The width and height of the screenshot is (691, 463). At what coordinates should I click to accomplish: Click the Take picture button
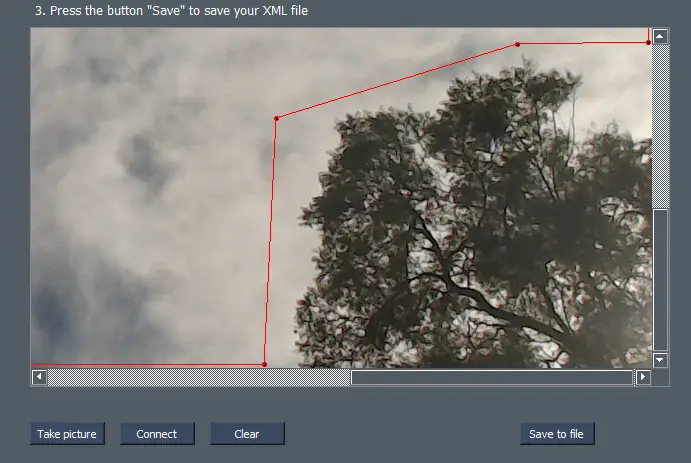[x=67, y=434]
